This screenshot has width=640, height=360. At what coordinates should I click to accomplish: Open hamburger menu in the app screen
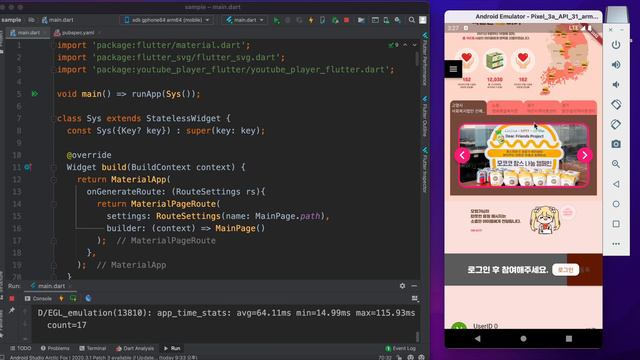tap(453, 69)
